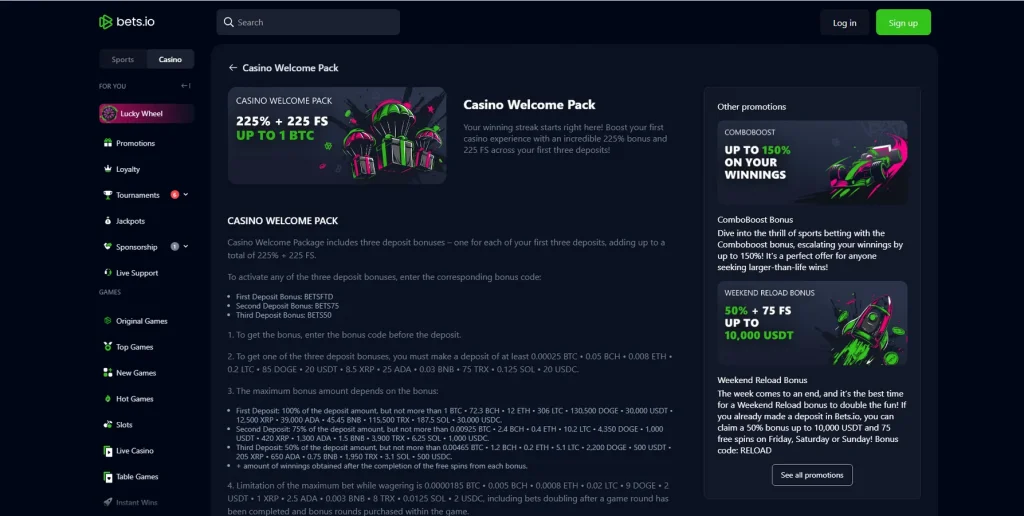Click the Casino Welcome Pack banner image
Screen dimensions: 1024x516
337,135
